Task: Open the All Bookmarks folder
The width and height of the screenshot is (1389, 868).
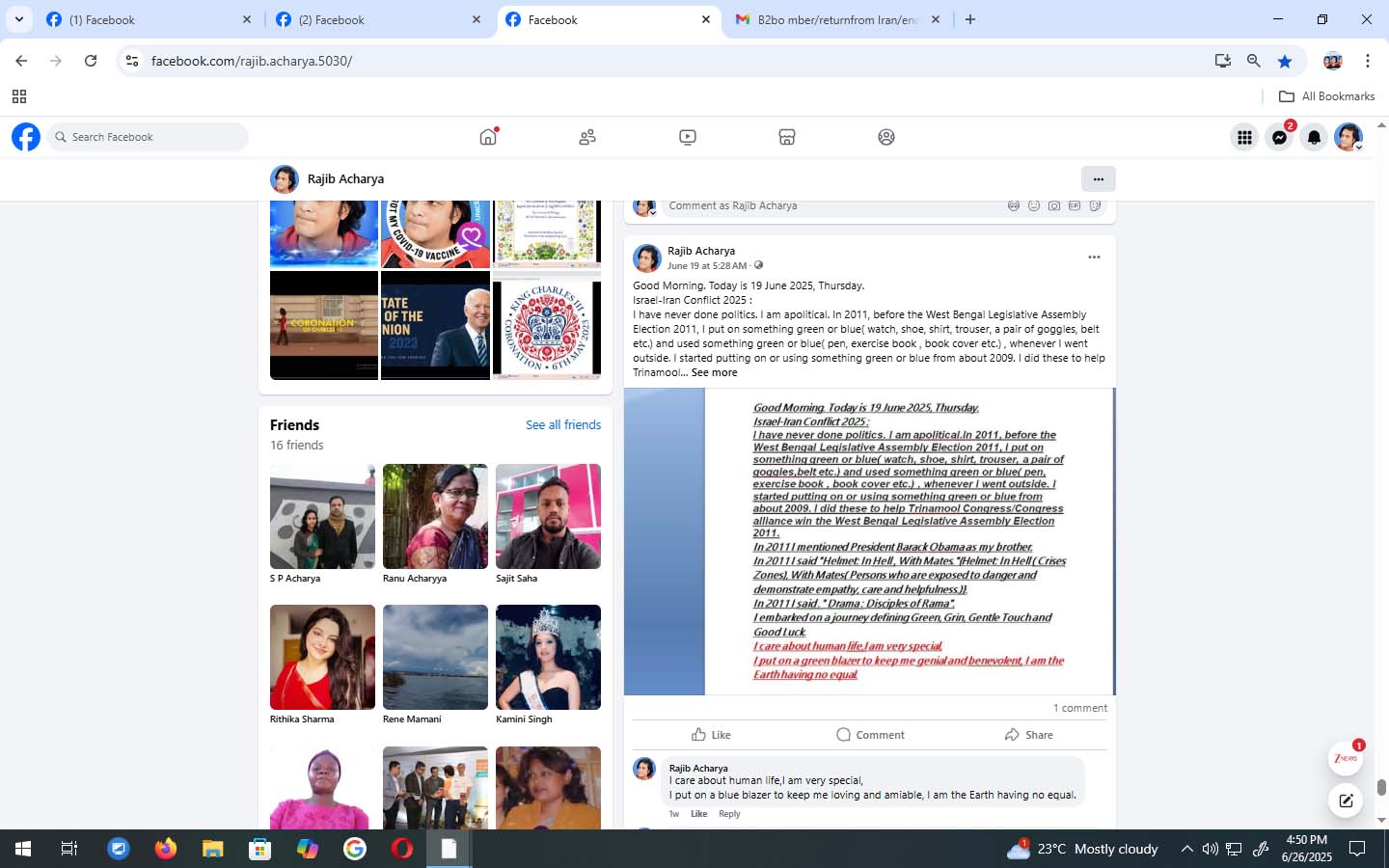Action: coord(1326,96)
